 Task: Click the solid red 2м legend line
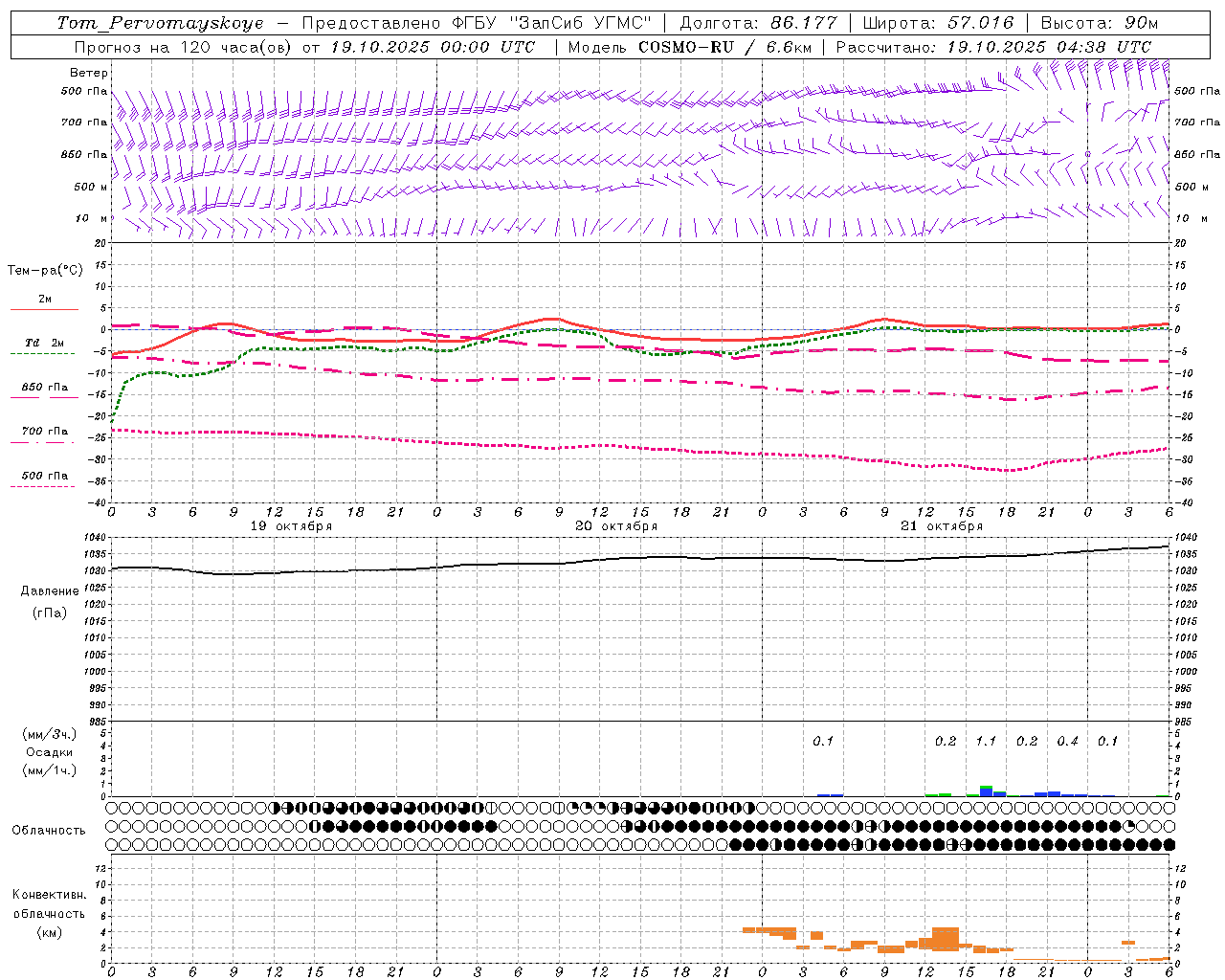pyautogui.click(x=44, y=309)
